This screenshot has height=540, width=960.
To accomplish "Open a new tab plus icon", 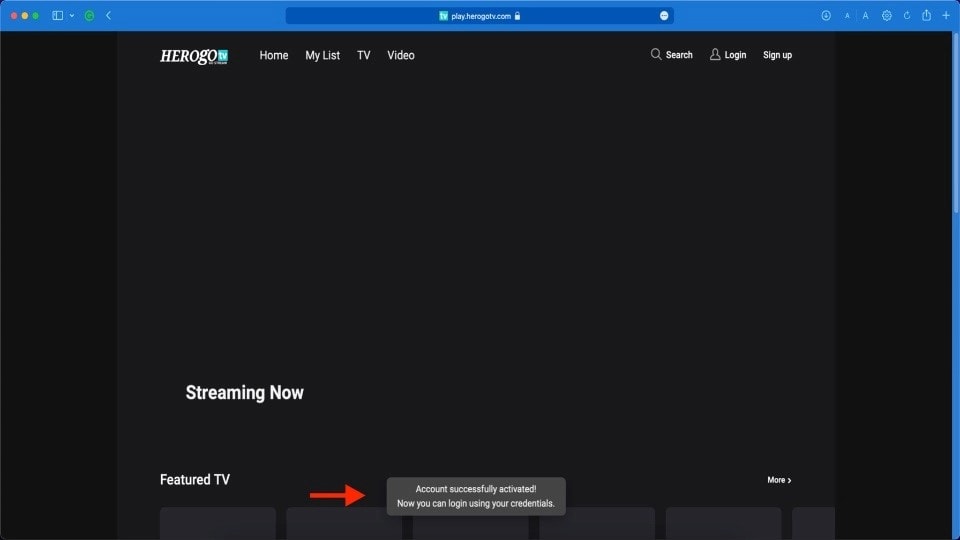I will click(x=946, y=15).
